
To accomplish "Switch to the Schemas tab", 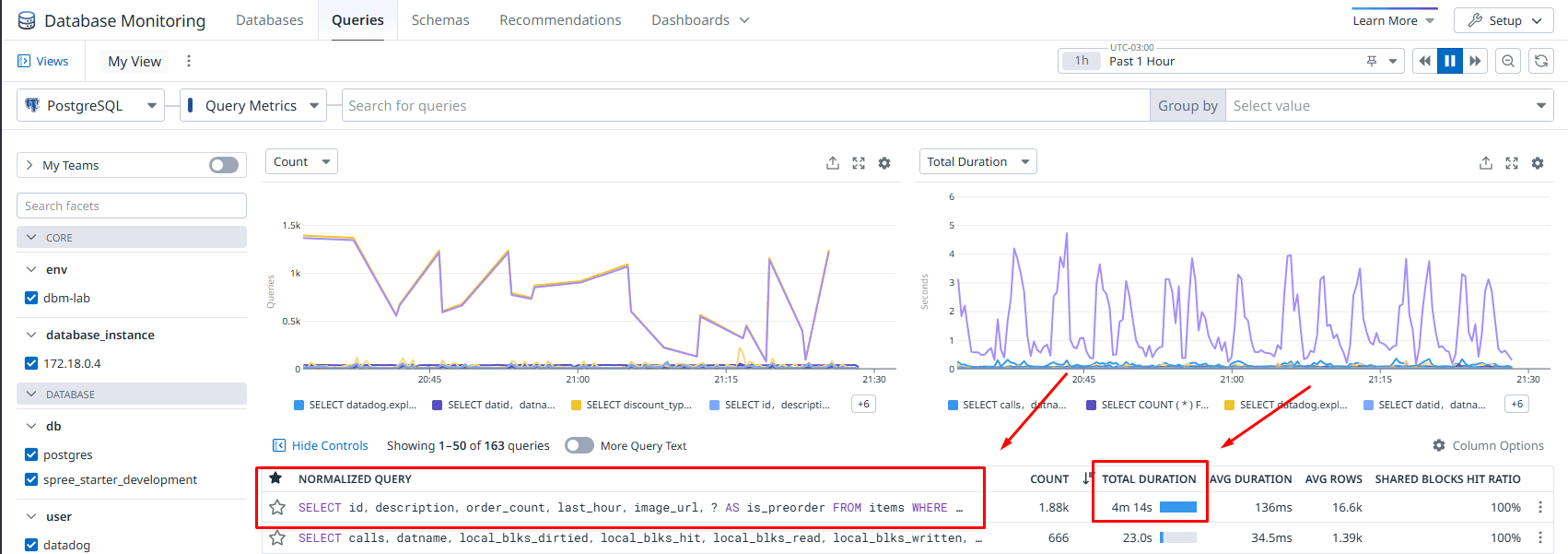I will 440,20.
